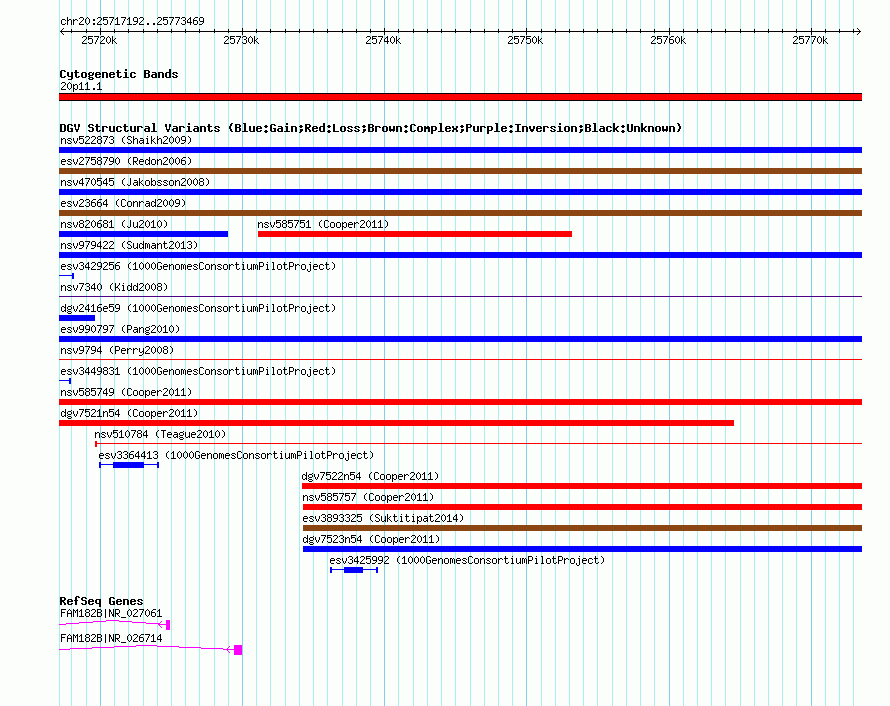Click the nsv585757 (Cooper2011) label
Screen dimensions: 890x706
pyautogui.click(x=368, y=497)
